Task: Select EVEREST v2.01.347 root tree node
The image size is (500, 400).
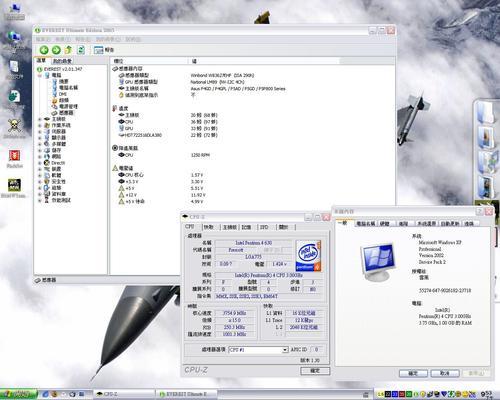Action: [59, 69]
